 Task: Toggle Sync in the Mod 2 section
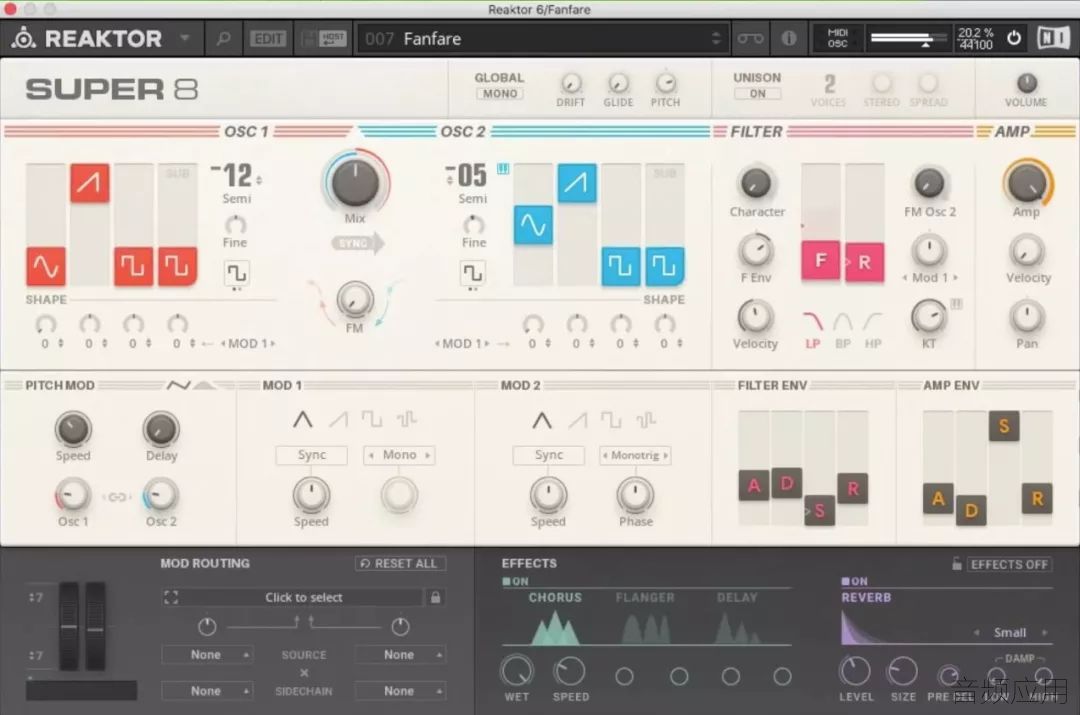click(x=548, y=455)
